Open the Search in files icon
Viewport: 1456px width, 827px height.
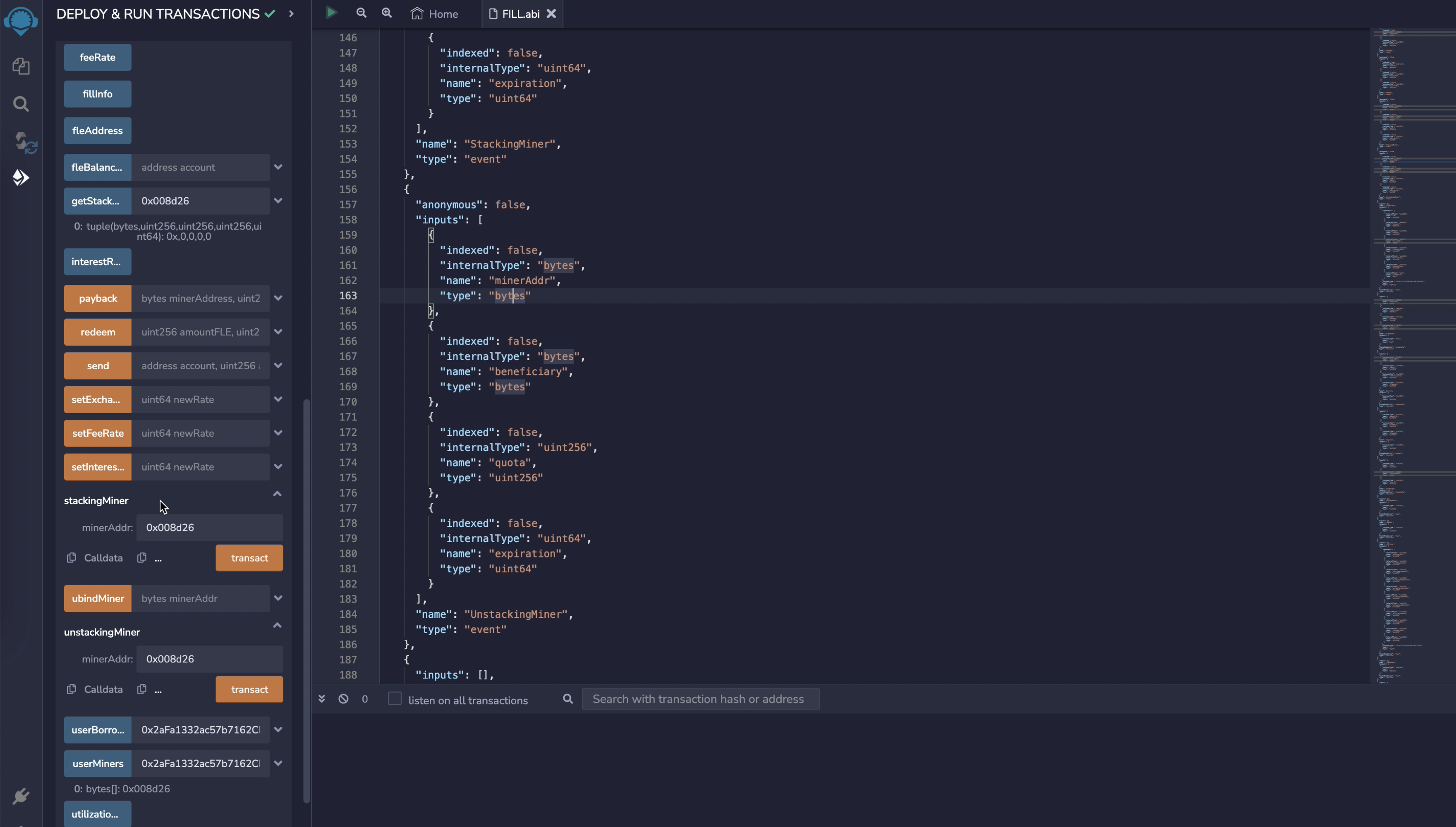(x=21, y=104)
